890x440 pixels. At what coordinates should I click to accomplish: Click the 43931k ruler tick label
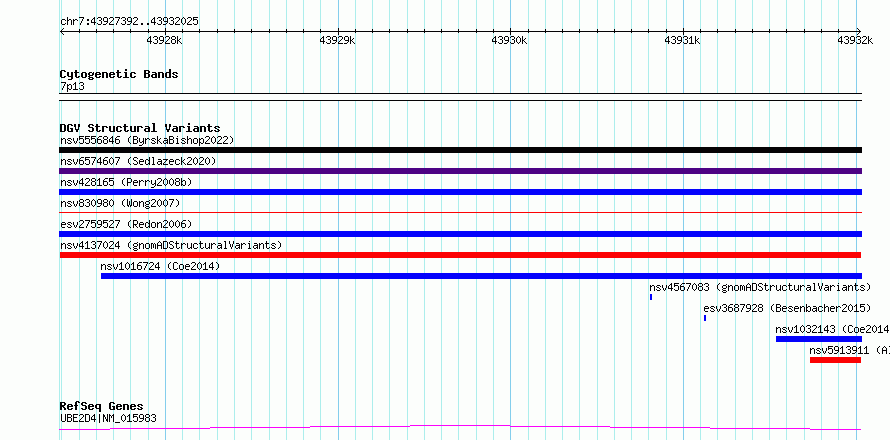click(682, 40)
